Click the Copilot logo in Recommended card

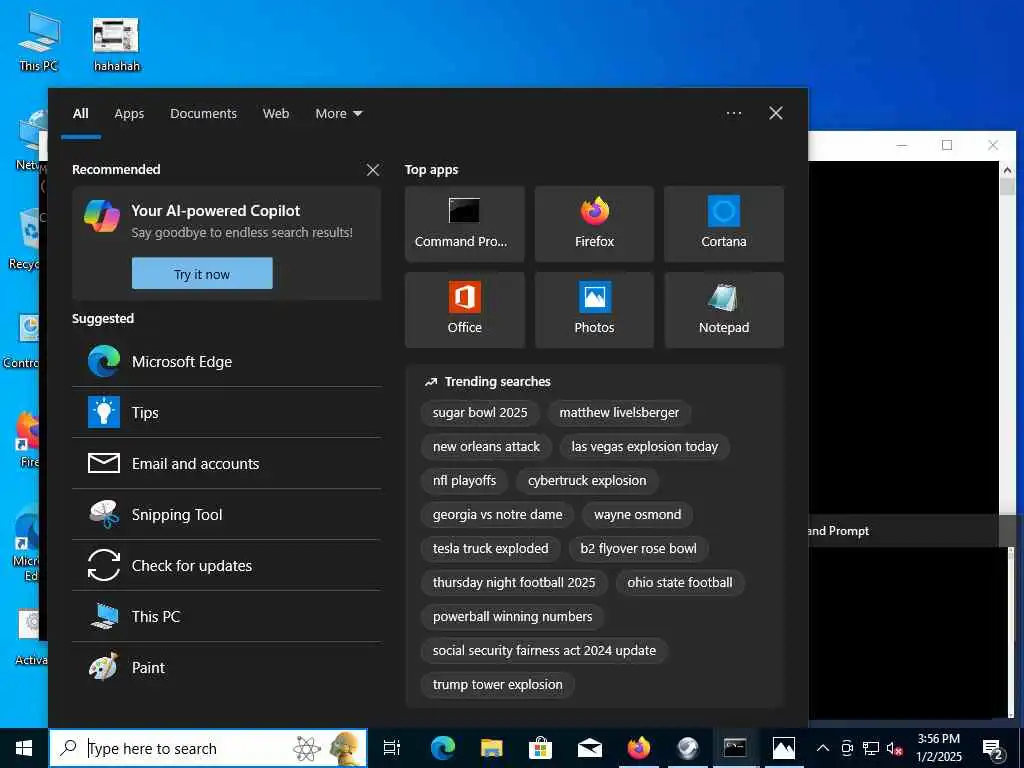click(102, 216)
